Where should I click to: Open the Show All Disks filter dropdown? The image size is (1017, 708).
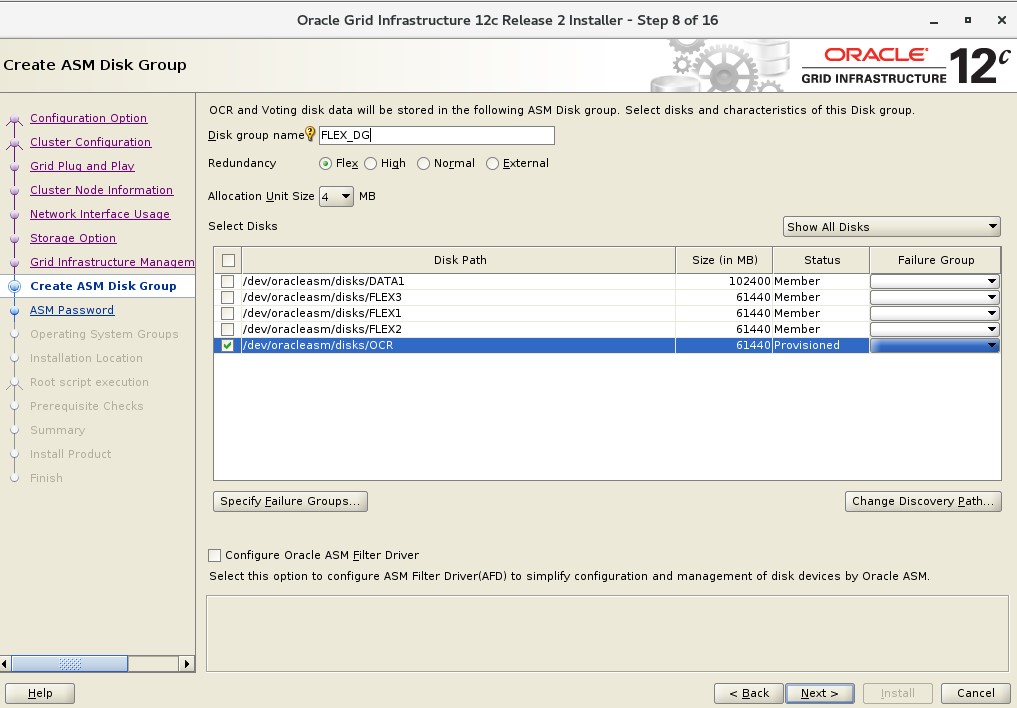point(891,226)
